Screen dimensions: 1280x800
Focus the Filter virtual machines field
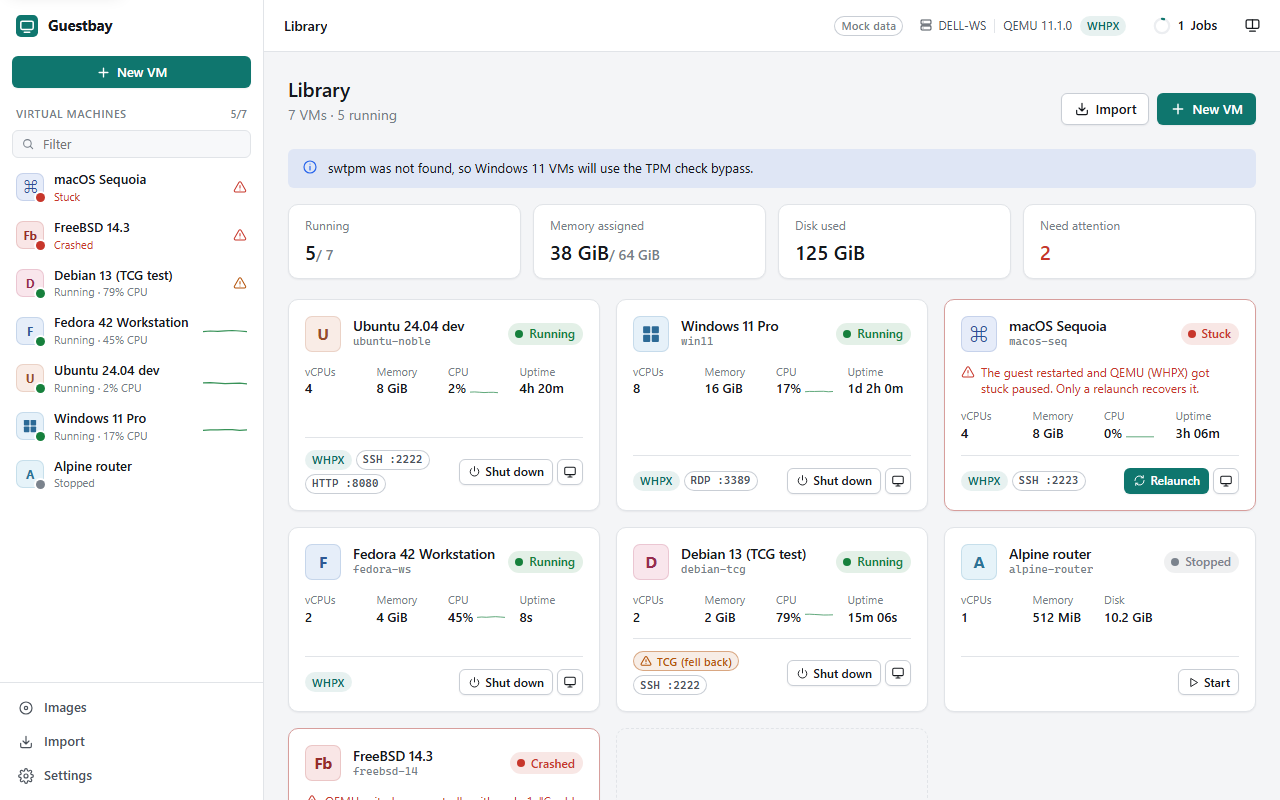click(131, 144)
